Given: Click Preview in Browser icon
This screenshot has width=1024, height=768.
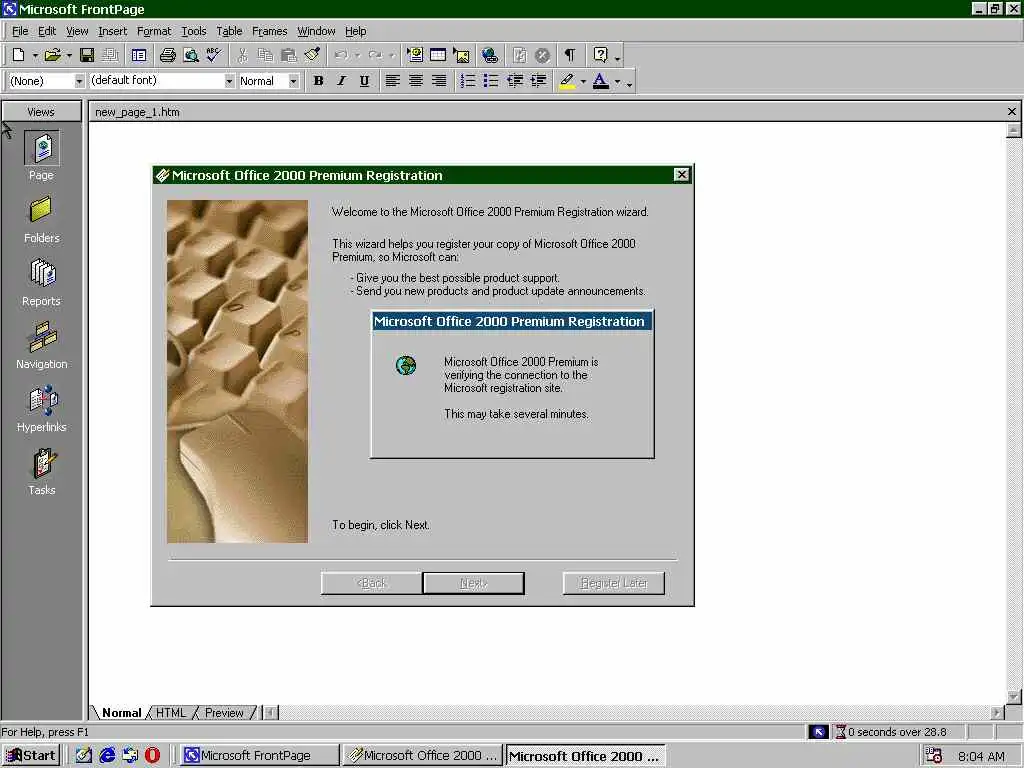Looking at the screenshot, I should [191, 56].
